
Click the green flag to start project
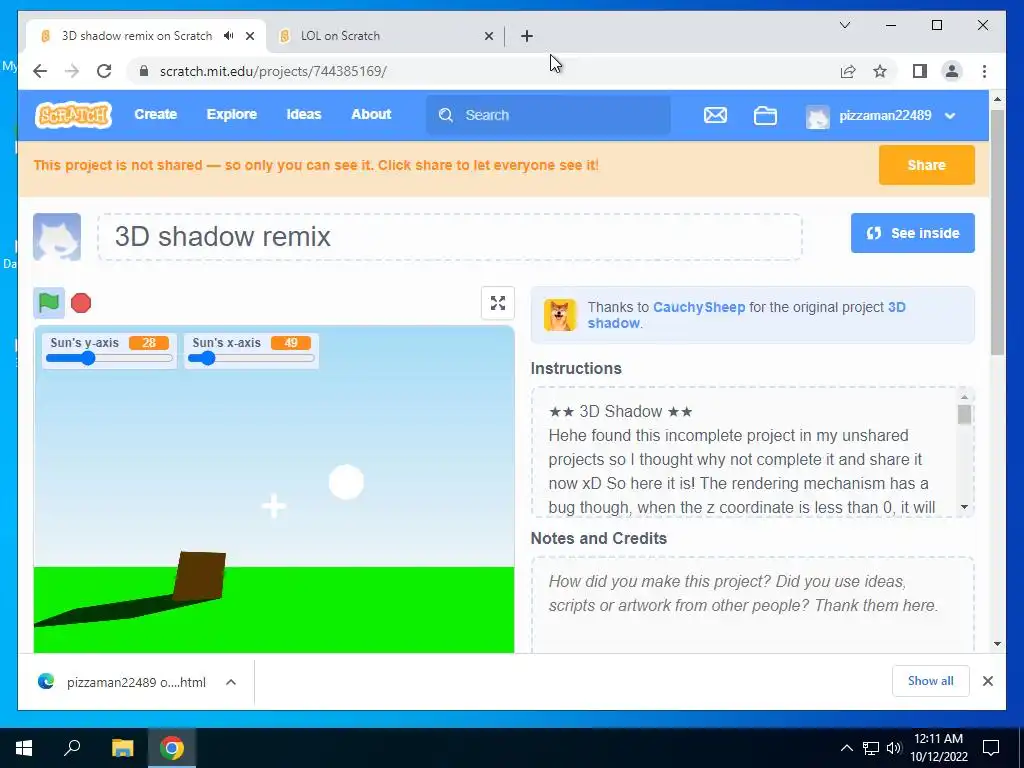[49, 303]
